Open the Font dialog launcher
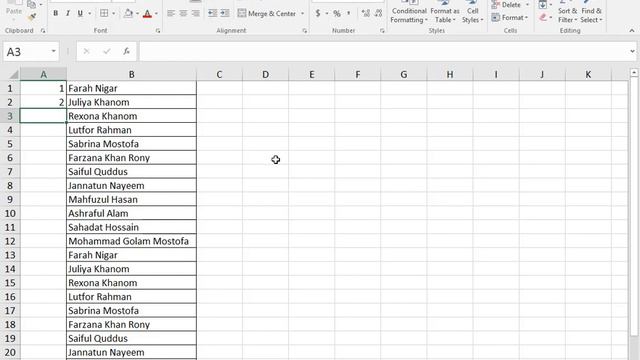Screen dimensions: 640x360 click(158, 31)
